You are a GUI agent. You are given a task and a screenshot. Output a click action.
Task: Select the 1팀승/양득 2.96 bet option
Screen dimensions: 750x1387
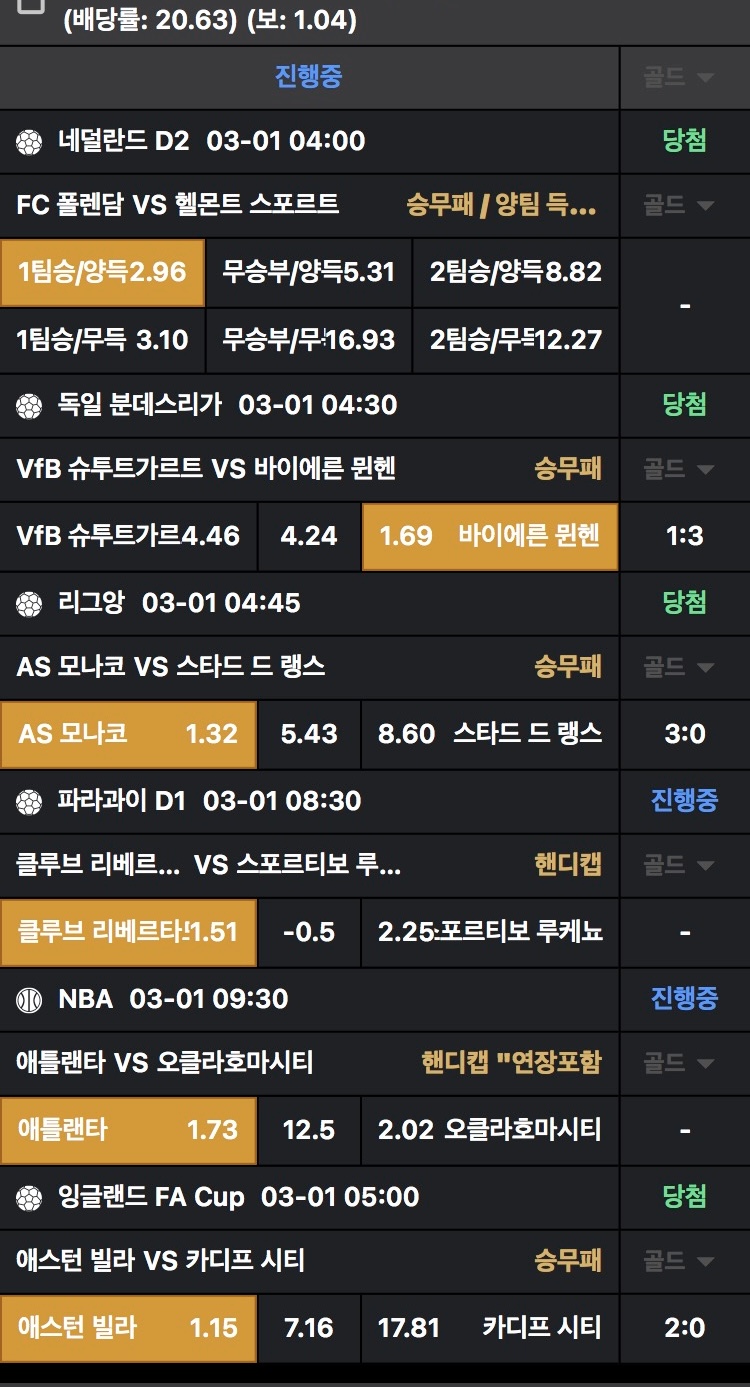click(102, 272)
